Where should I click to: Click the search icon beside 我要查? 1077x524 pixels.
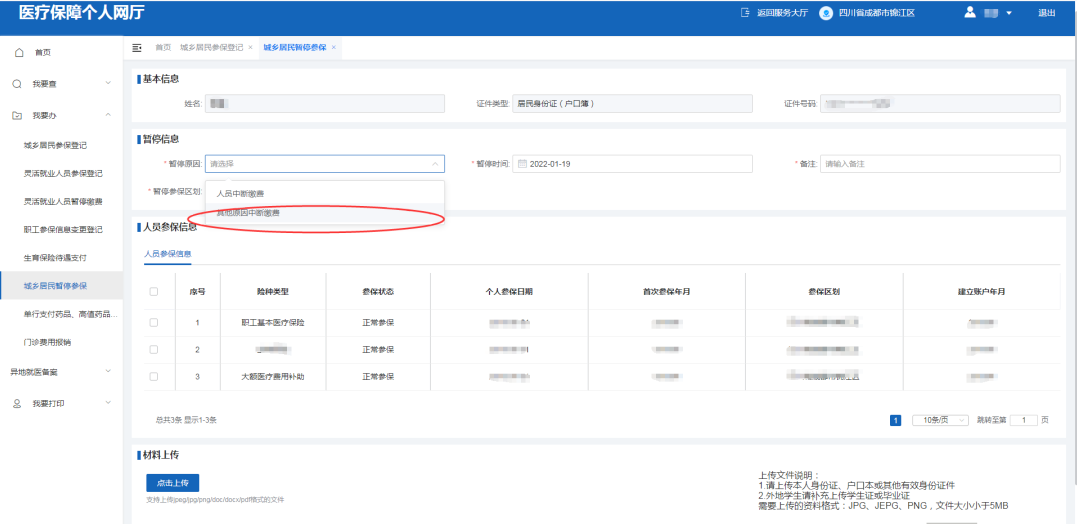(x=17, y=84)
